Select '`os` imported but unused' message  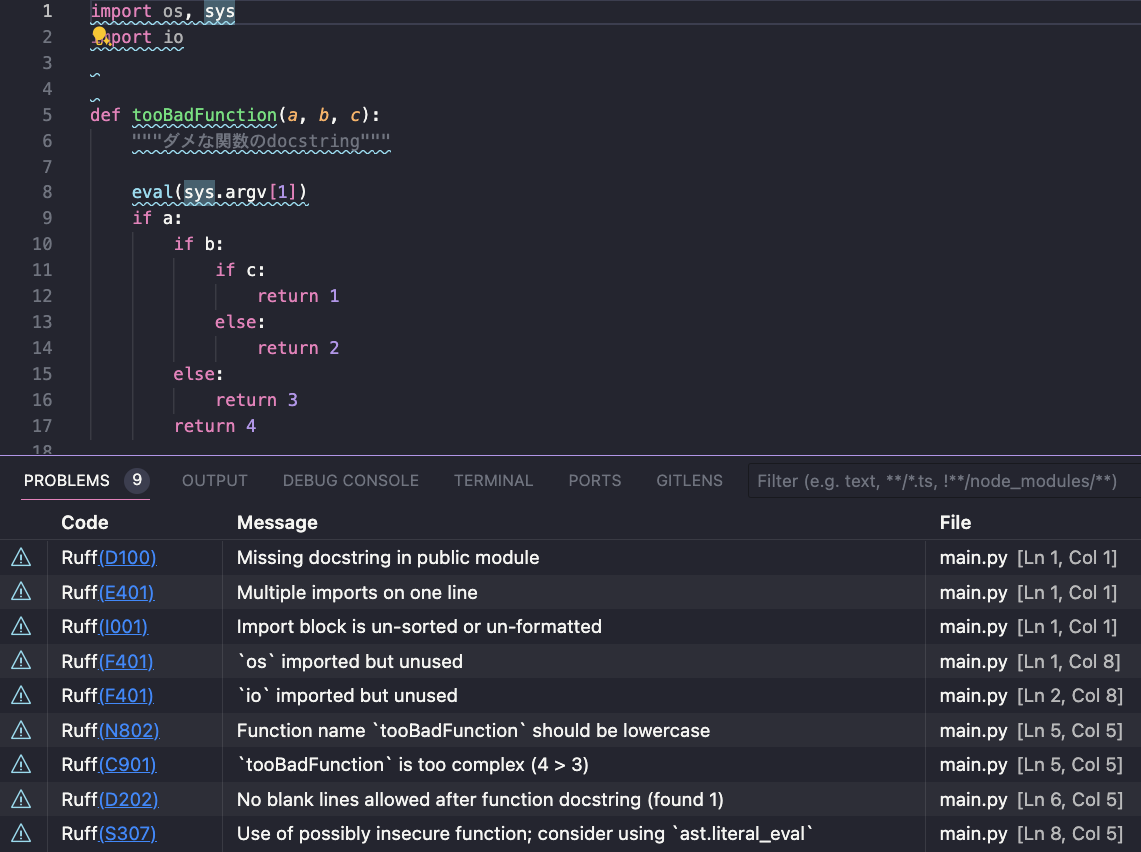(350, 661)
